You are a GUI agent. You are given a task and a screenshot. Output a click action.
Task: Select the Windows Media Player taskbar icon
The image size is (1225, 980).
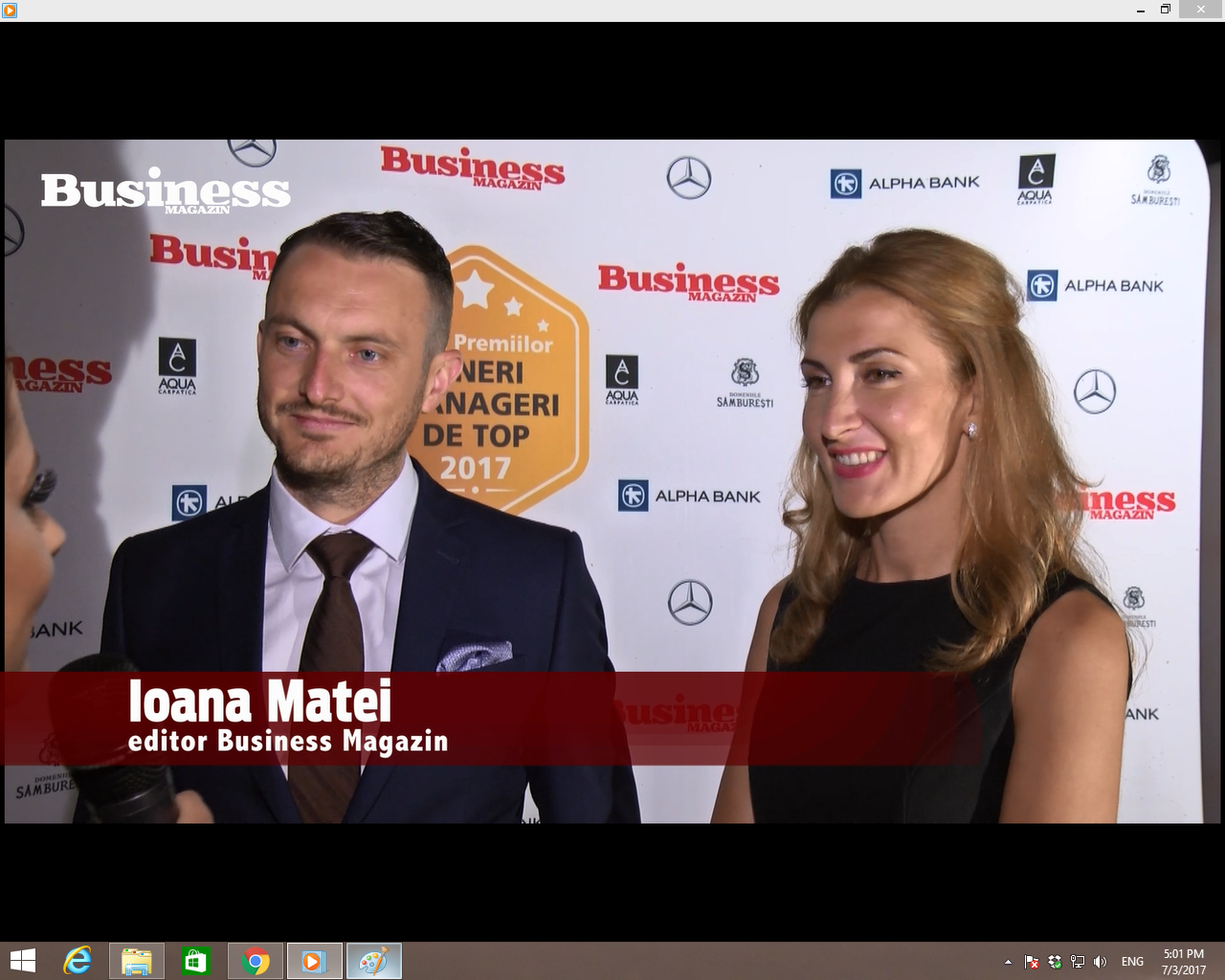pos(315,961)
